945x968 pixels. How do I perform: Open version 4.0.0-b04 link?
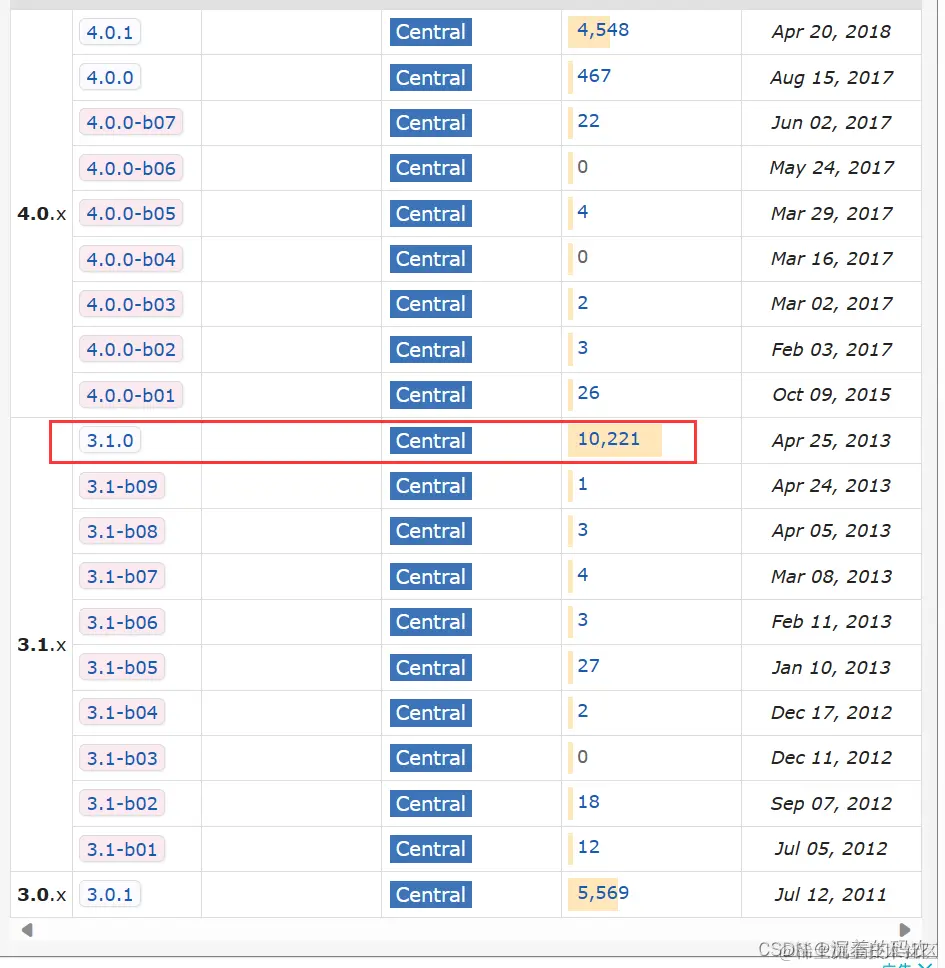coord(131,259)
